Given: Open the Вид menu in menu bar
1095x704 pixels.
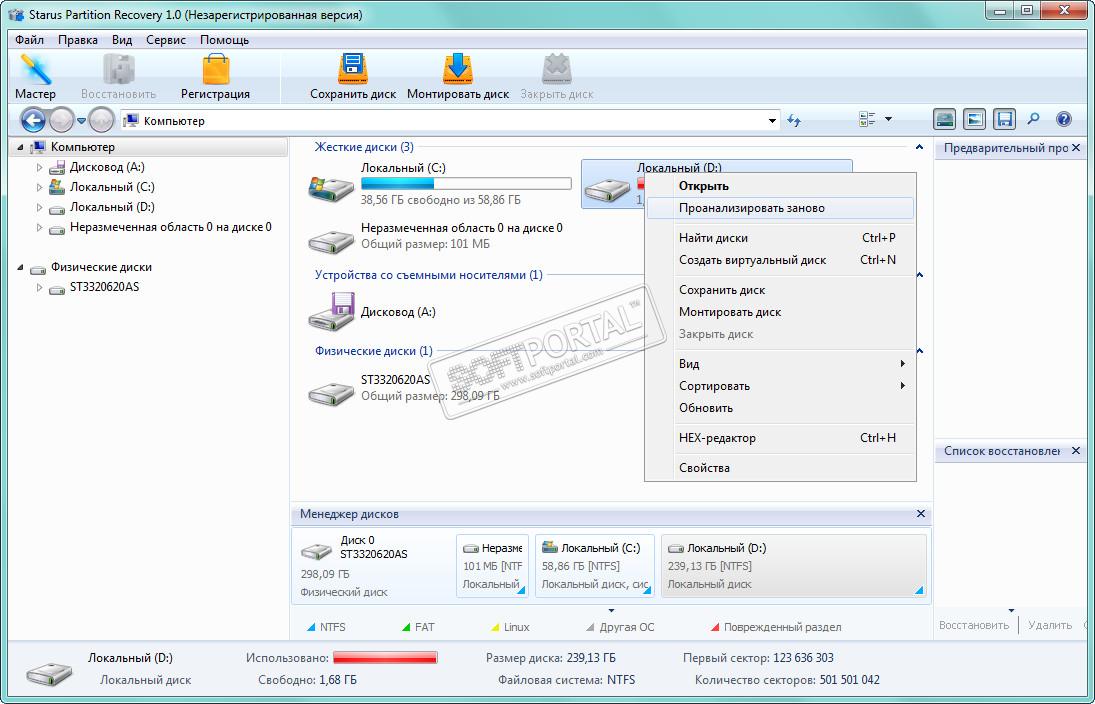Looking at the screenshot, I should coord(122,40).
